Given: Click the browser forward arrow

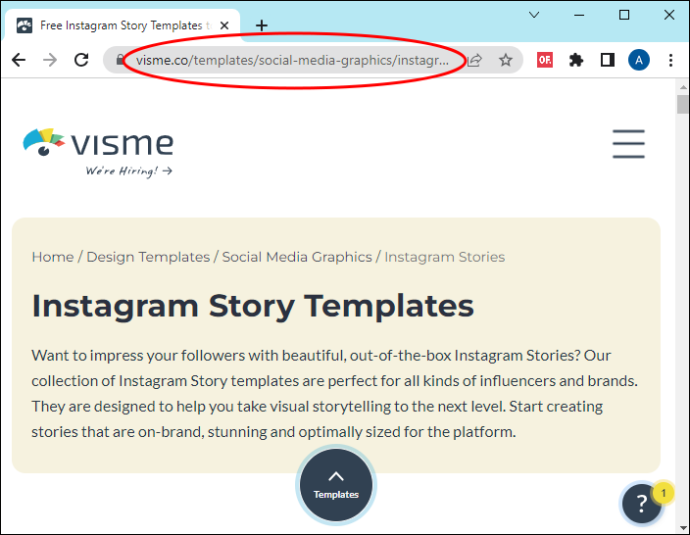Looking at the screenshot, I should pyautogui.click(x=50, y=60).
